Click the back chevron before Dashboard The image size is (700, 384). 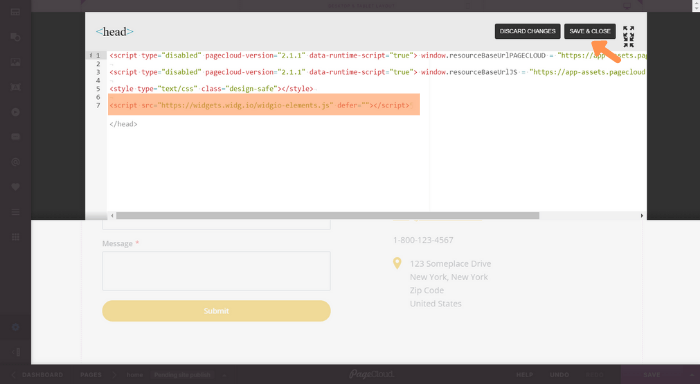13,375
